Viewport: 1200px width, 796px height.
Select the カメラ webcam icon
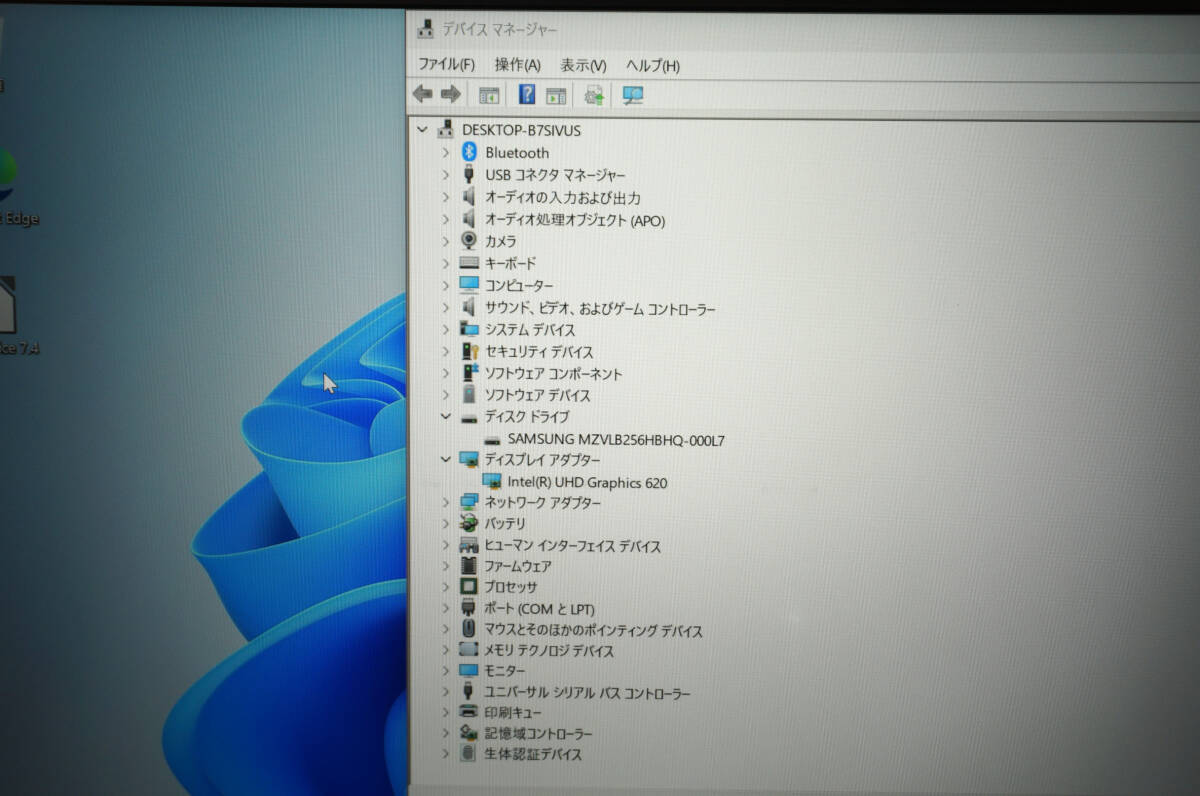pos(469,241)
